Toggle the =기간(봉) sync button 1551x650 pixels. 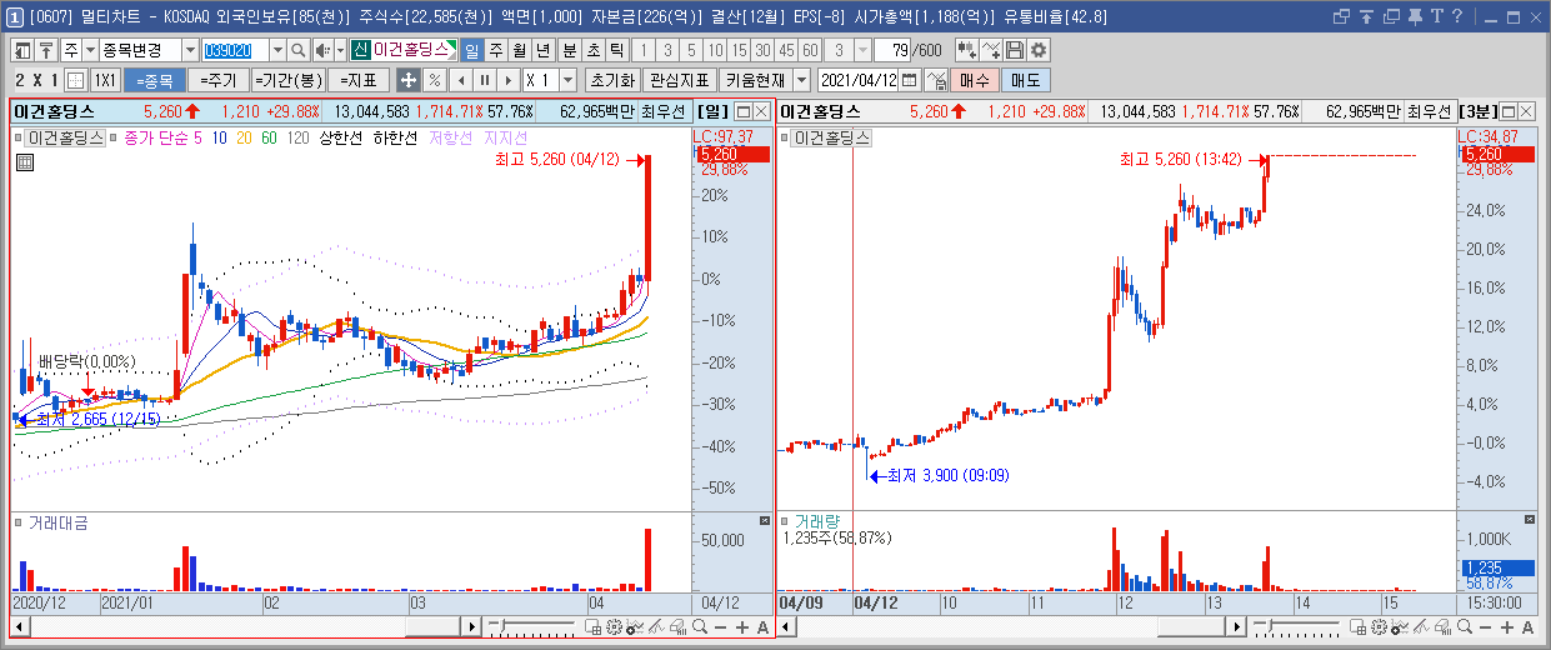tap(288, 80)
